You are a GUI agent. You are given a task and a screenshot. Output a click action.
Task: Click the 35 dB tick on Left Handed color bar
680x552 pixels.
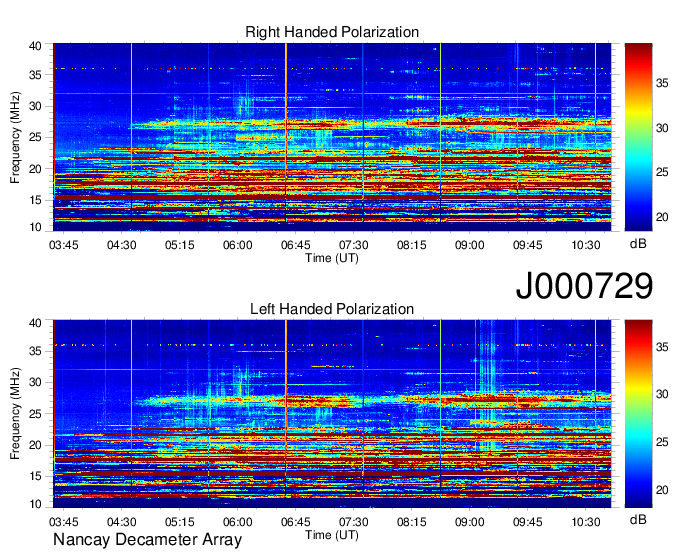point(662,347)
